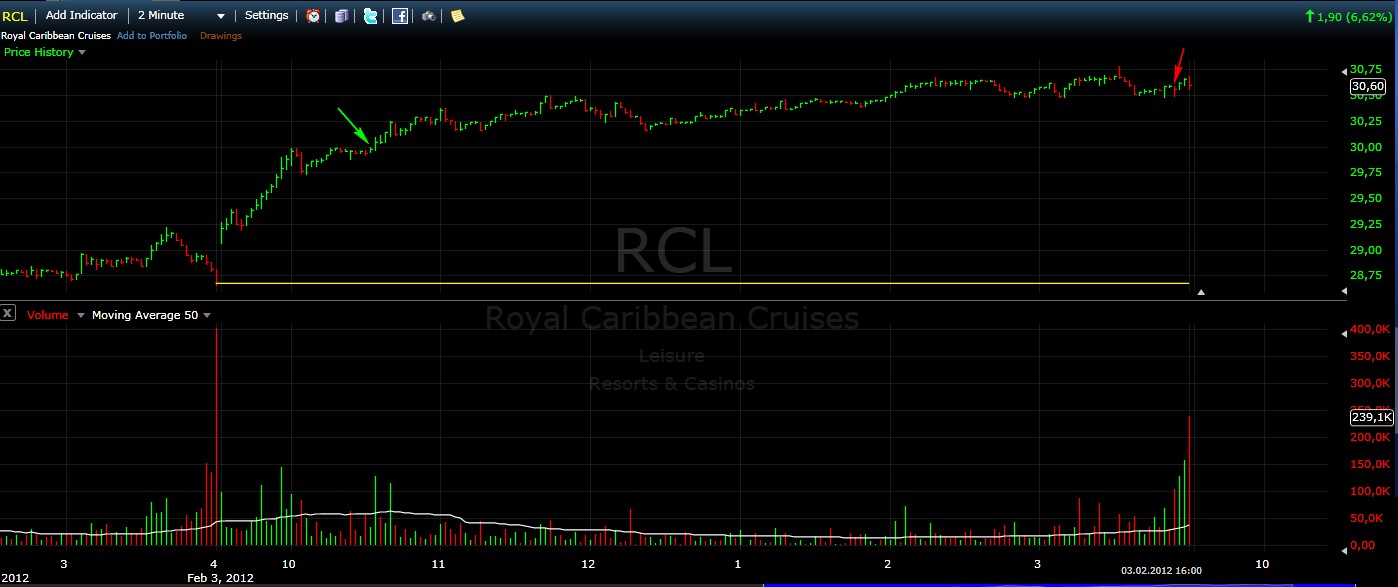
Task: Open the chart Settings menu
Action: pos(267,16)
